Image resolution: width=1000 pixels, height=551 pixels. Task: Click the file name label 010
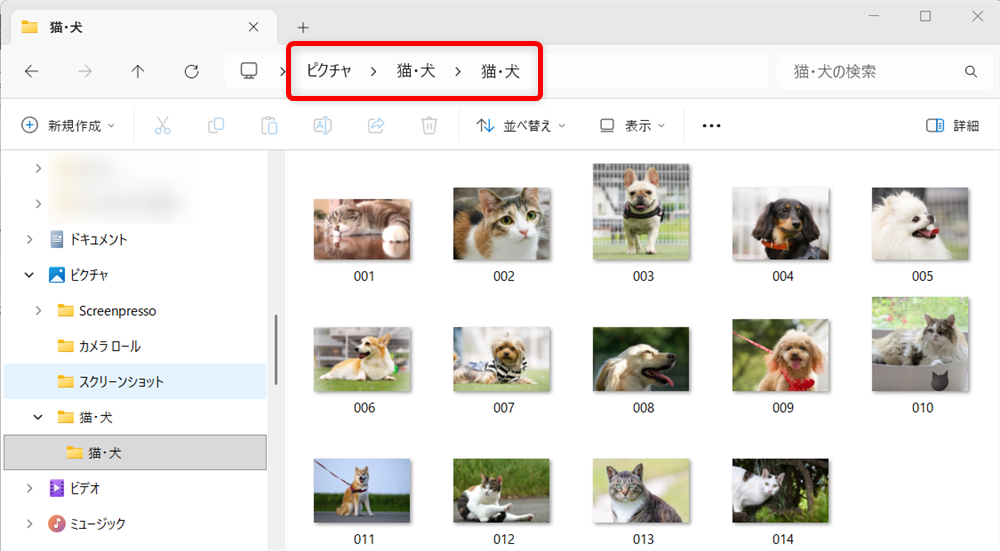click(x=922, y=408)
